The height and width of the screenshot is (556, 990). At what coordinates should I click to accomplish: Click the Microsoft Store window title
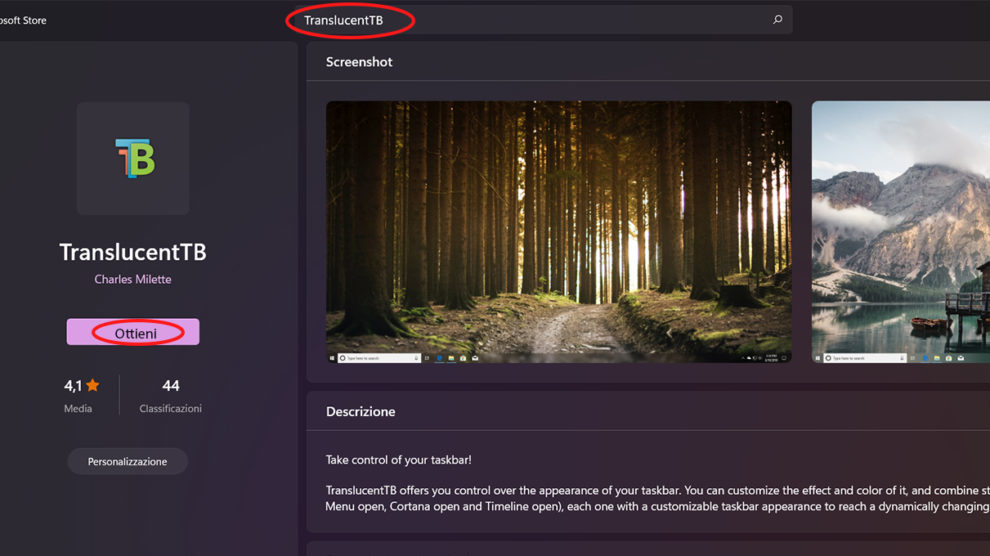[x=23, y=20]
